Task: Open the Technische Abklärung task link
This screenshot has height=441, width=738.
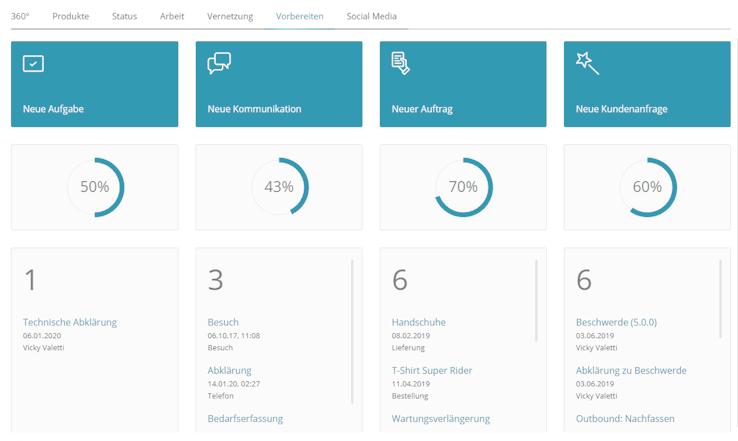Action: [70, 322]
